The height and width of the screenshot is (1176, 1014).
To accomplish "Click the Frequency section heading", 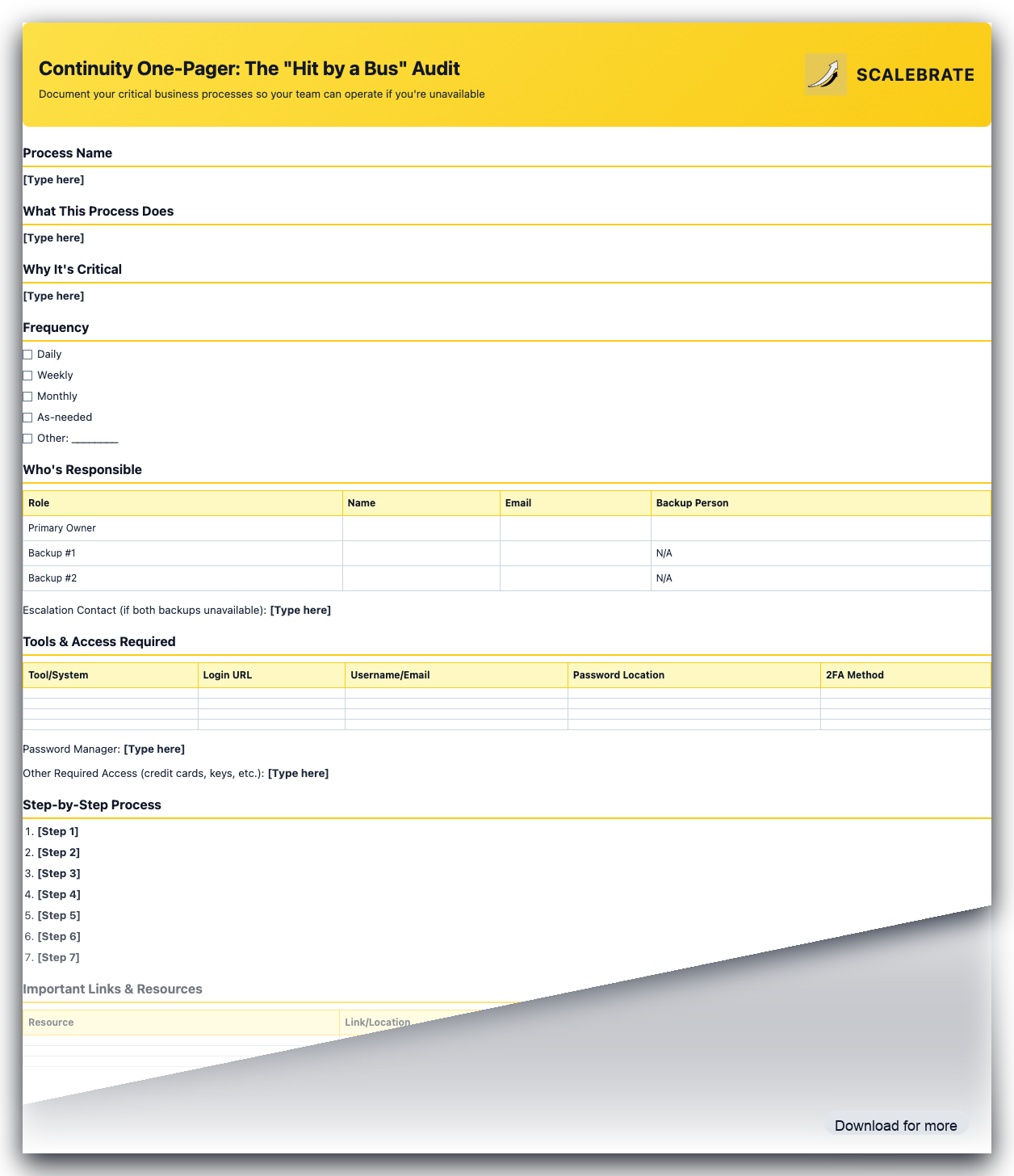I will point(56,327).
